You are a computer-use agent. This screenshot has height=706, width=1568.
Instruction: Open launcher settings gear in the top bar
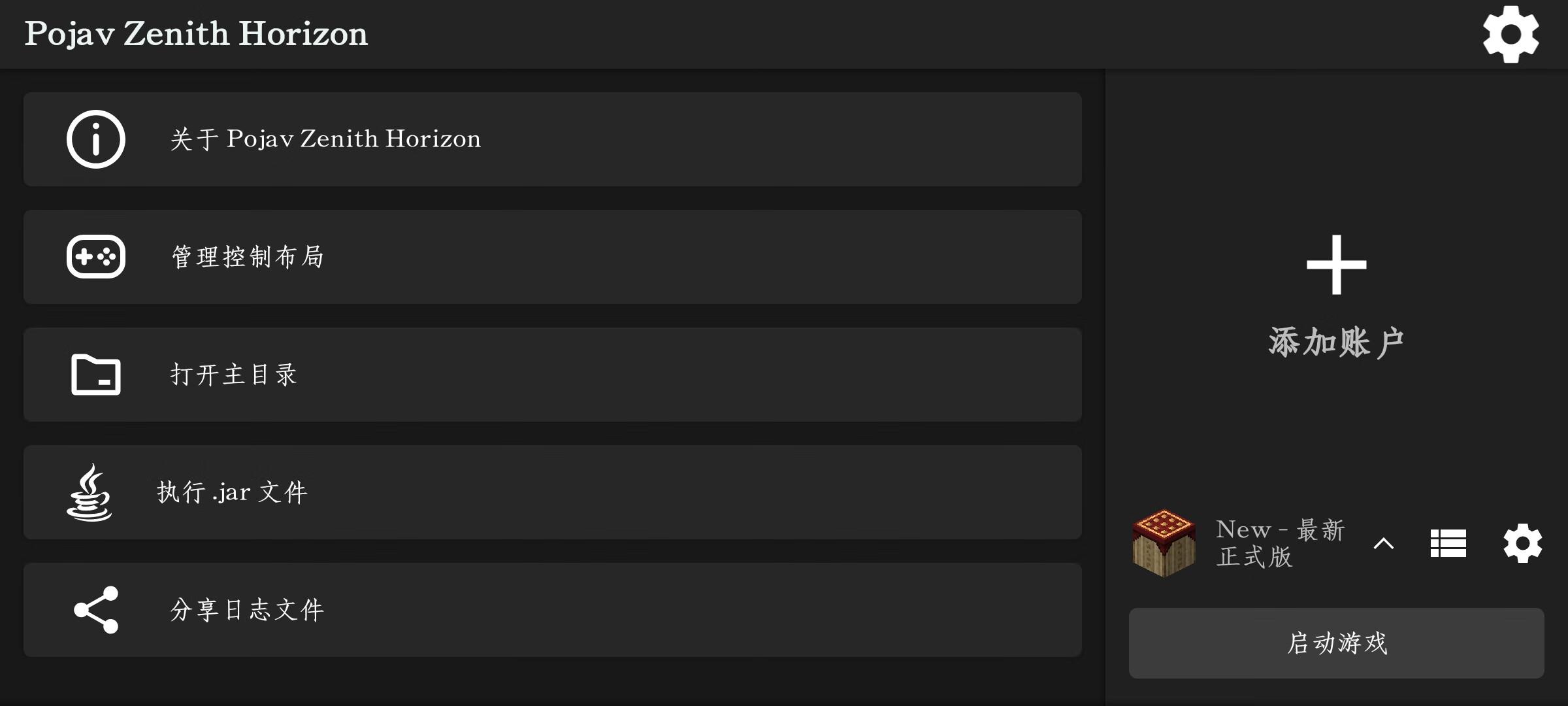1511,34
